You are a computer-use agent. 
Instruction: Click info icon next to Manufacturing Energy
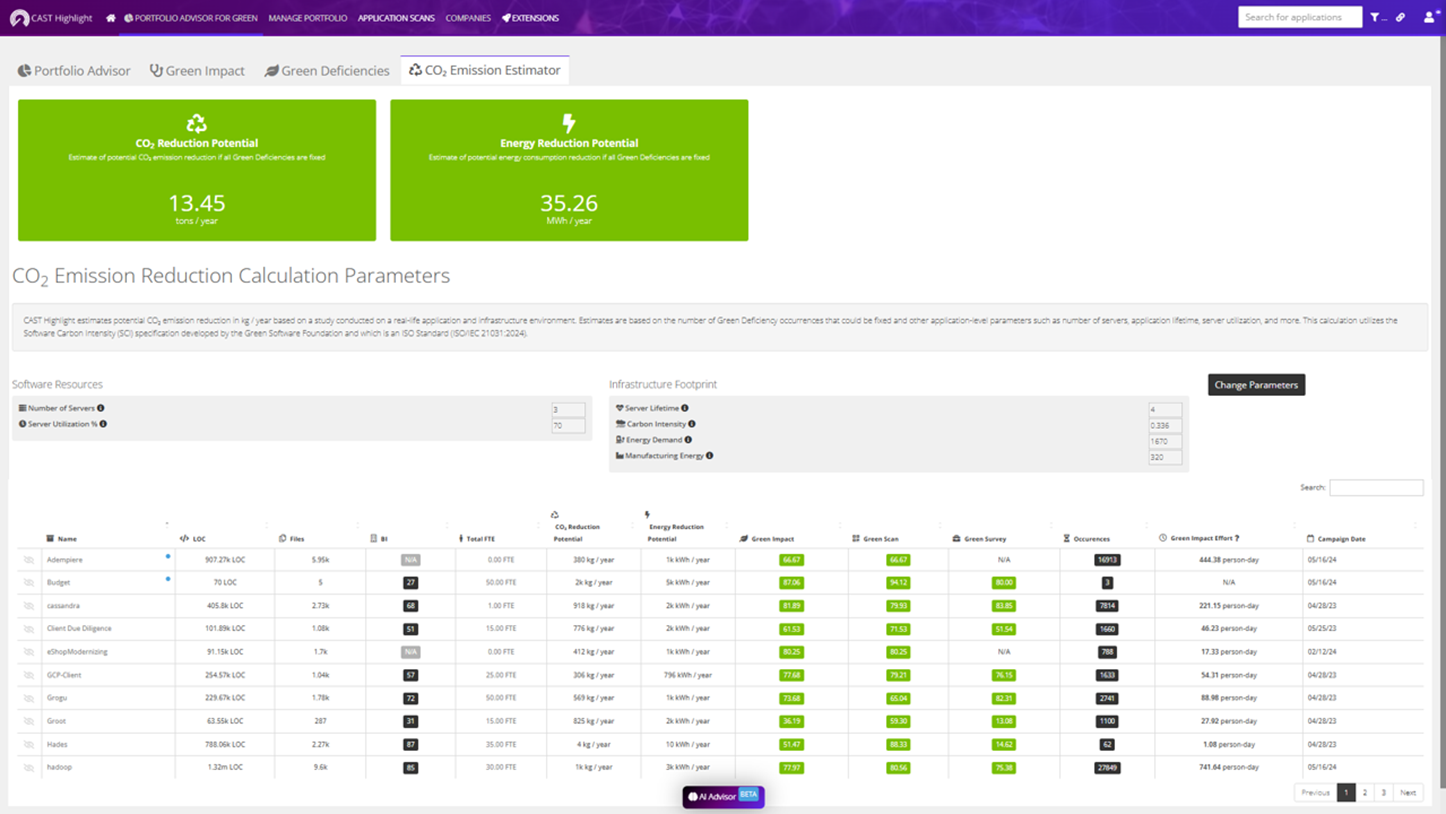coord(710,456)
